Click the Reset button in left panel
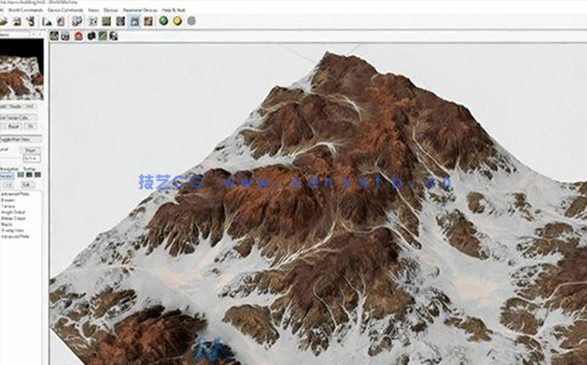This screenshot has width=587, height=365. click(x=14, y=127)
